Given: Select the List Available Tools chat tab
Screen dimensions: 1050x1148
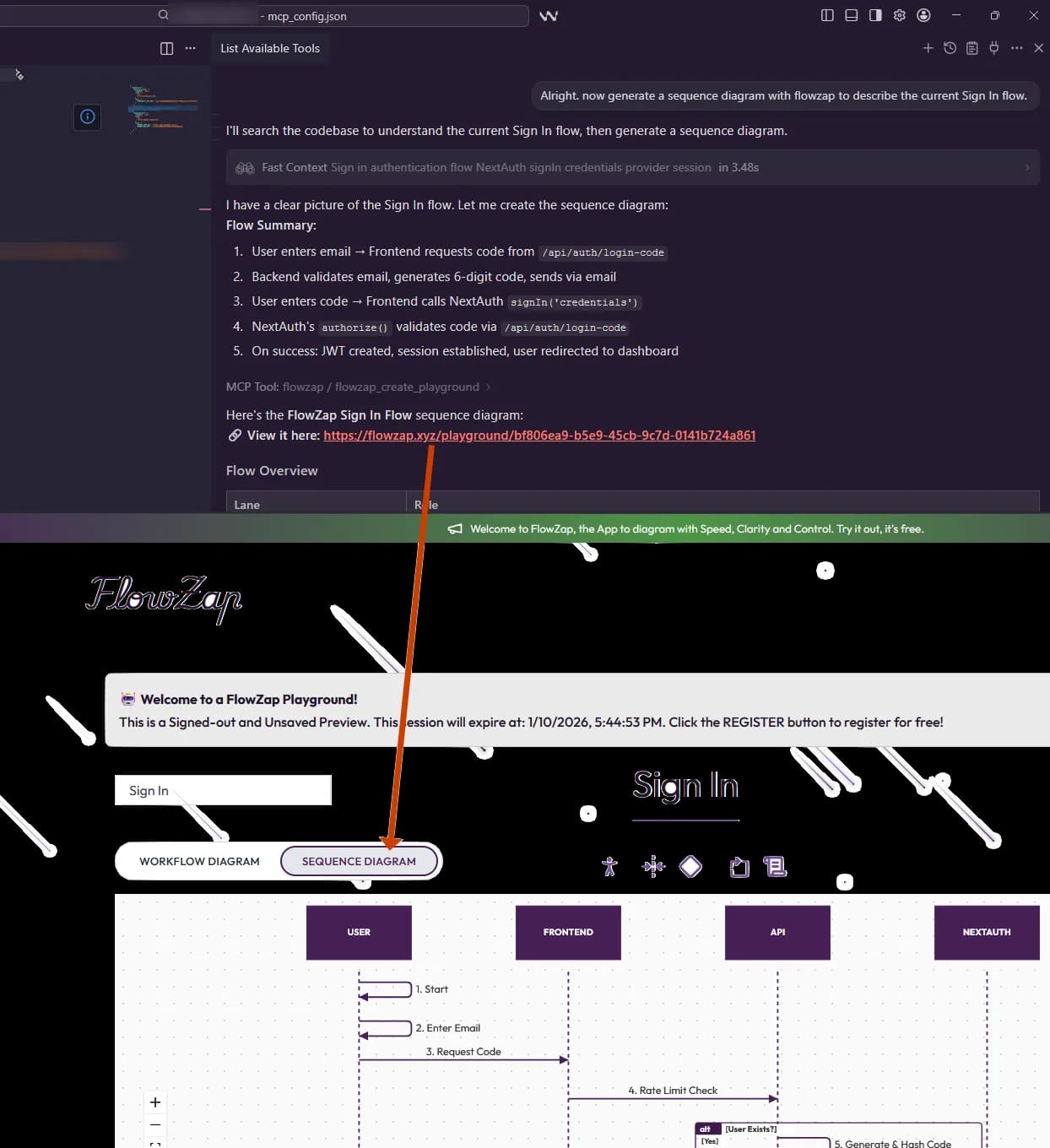Looking at the screenshot, I should tap(270, 48).
